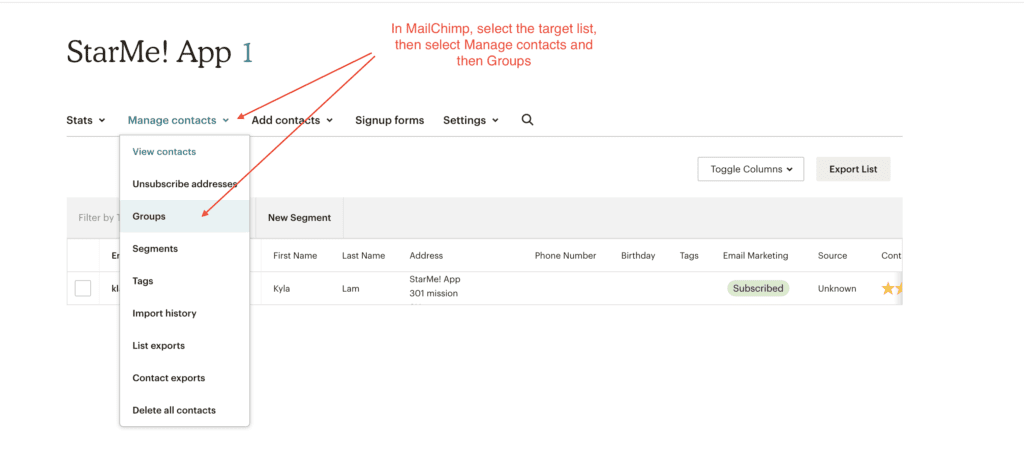Open the Signup forms tab
Screen dimensions: 1024x462
(389, 120)
